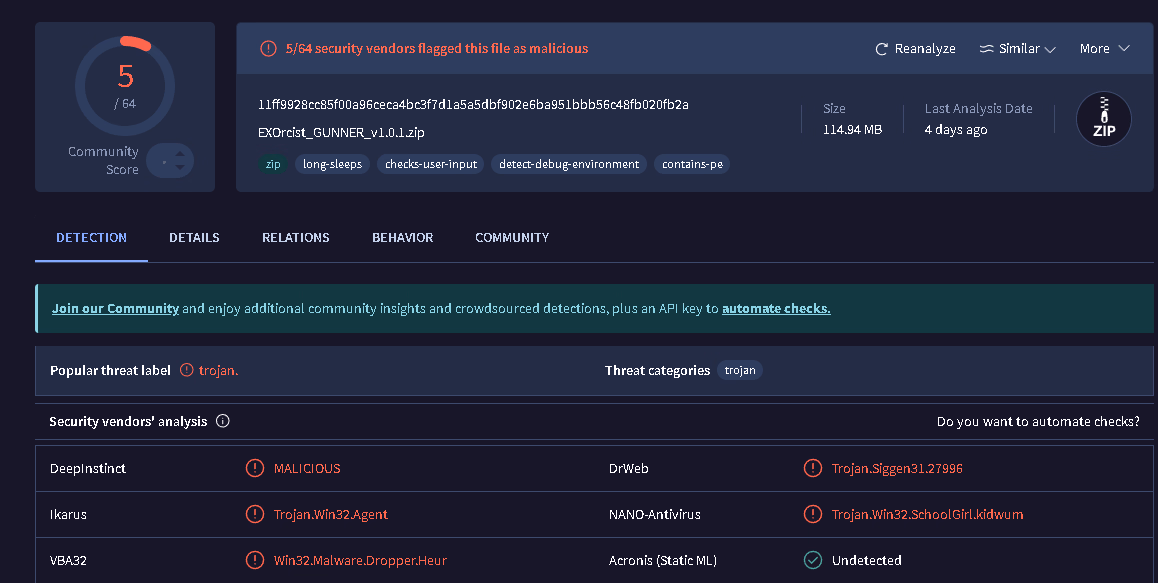Click the alert icon beside Popular threat label
The height and width of the screenshot is (583, 1158).
186,370
